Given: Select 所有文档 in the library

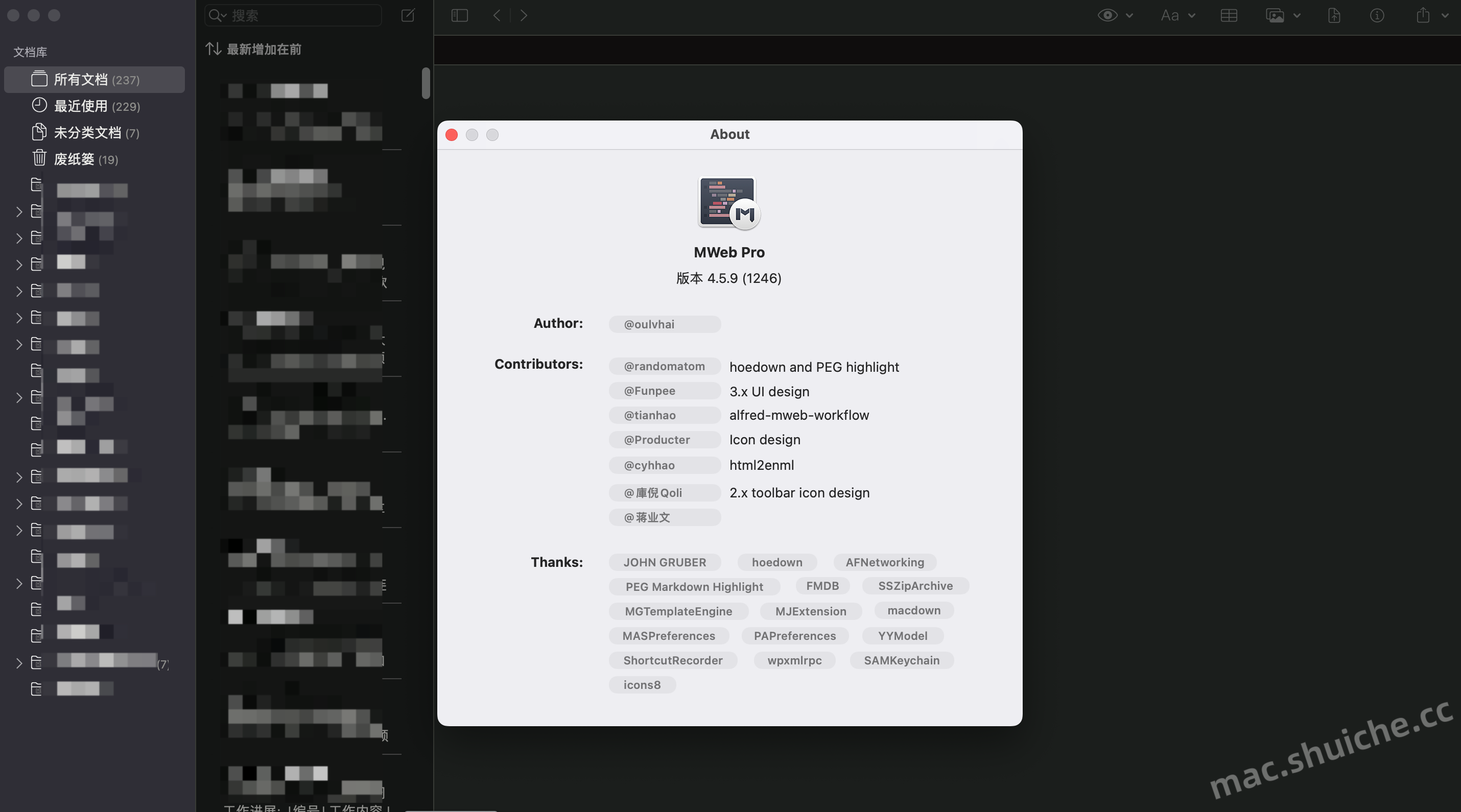Looking at the screenshot, I should pyautogui.click(x=94, y=79).
